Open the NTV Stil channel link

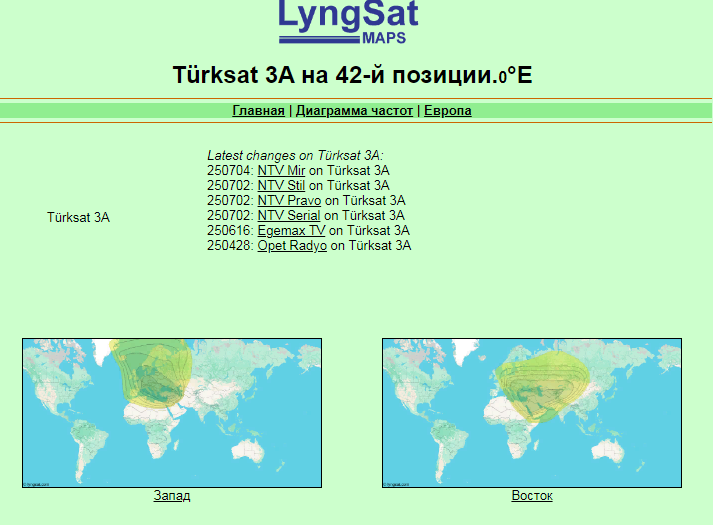pyautogui.click(x=281, y=185)
